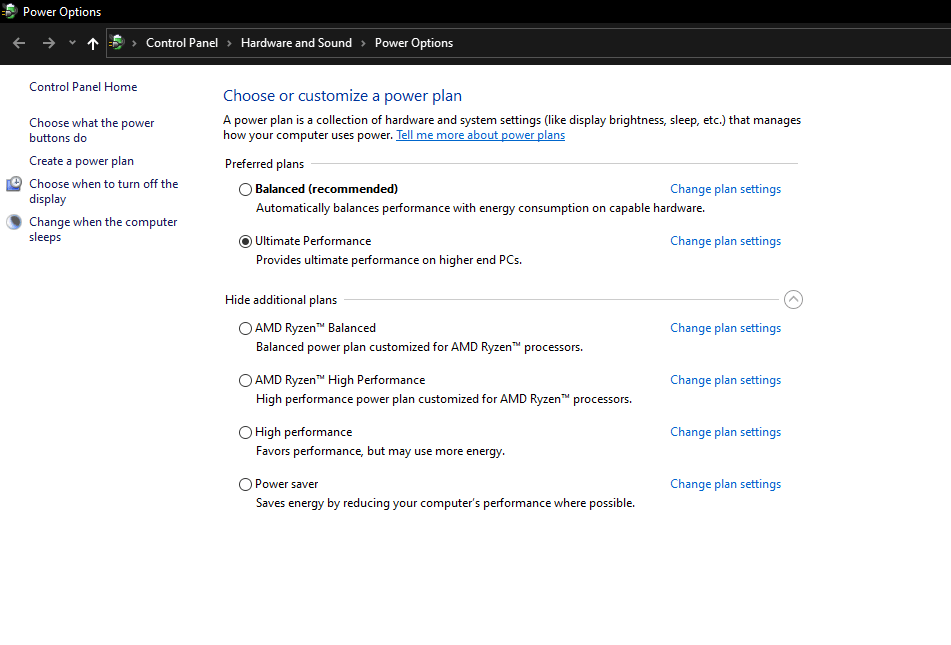This screenshot has width=951, height=645.
Task: Open the recent pages dropdown arrow
Action: (70, 42)
